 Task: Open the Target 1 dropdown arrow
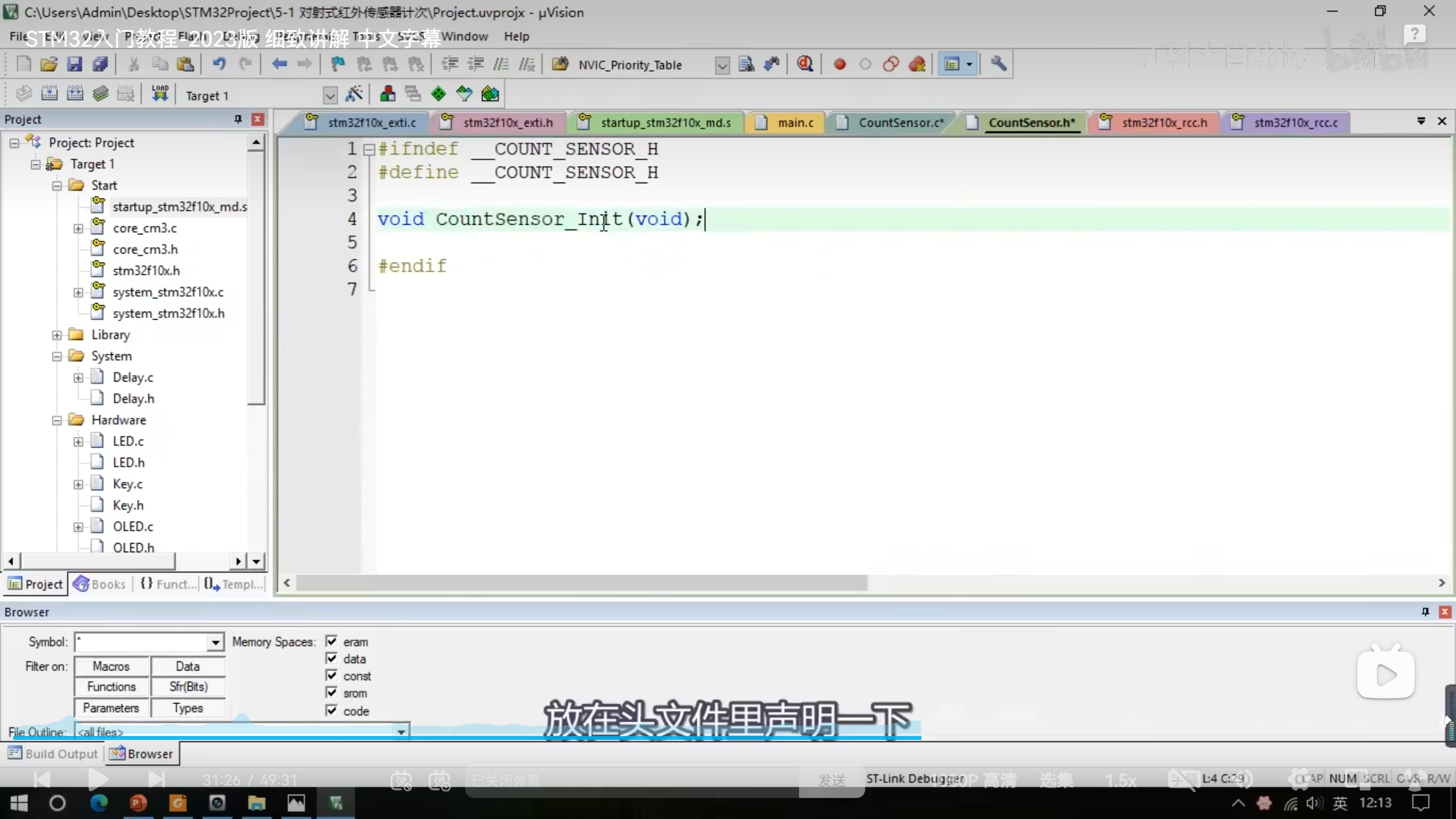(330, 96)
